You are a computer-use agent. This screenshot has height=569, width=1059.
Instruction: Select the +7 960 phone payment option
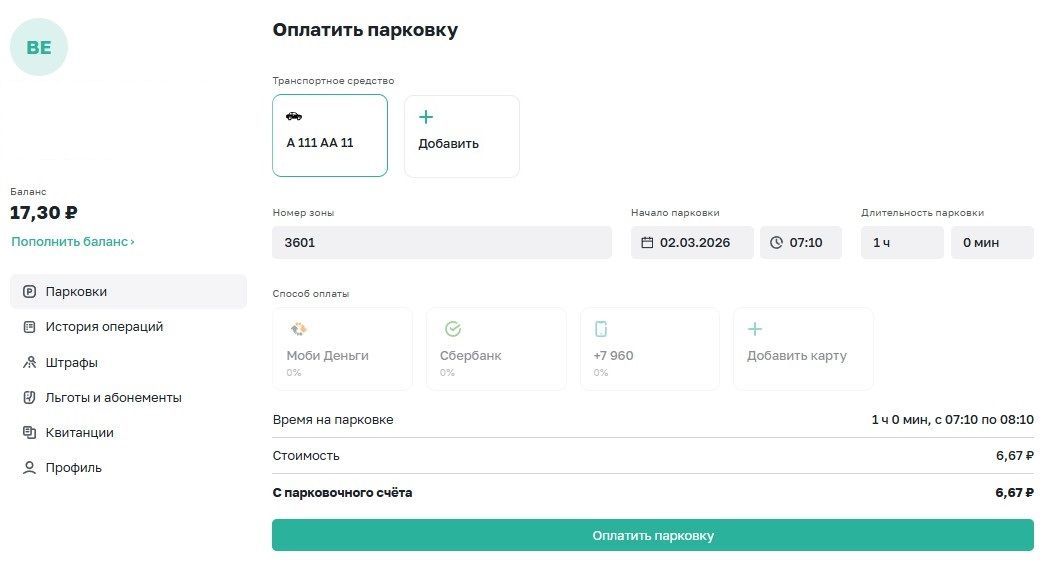649,348
